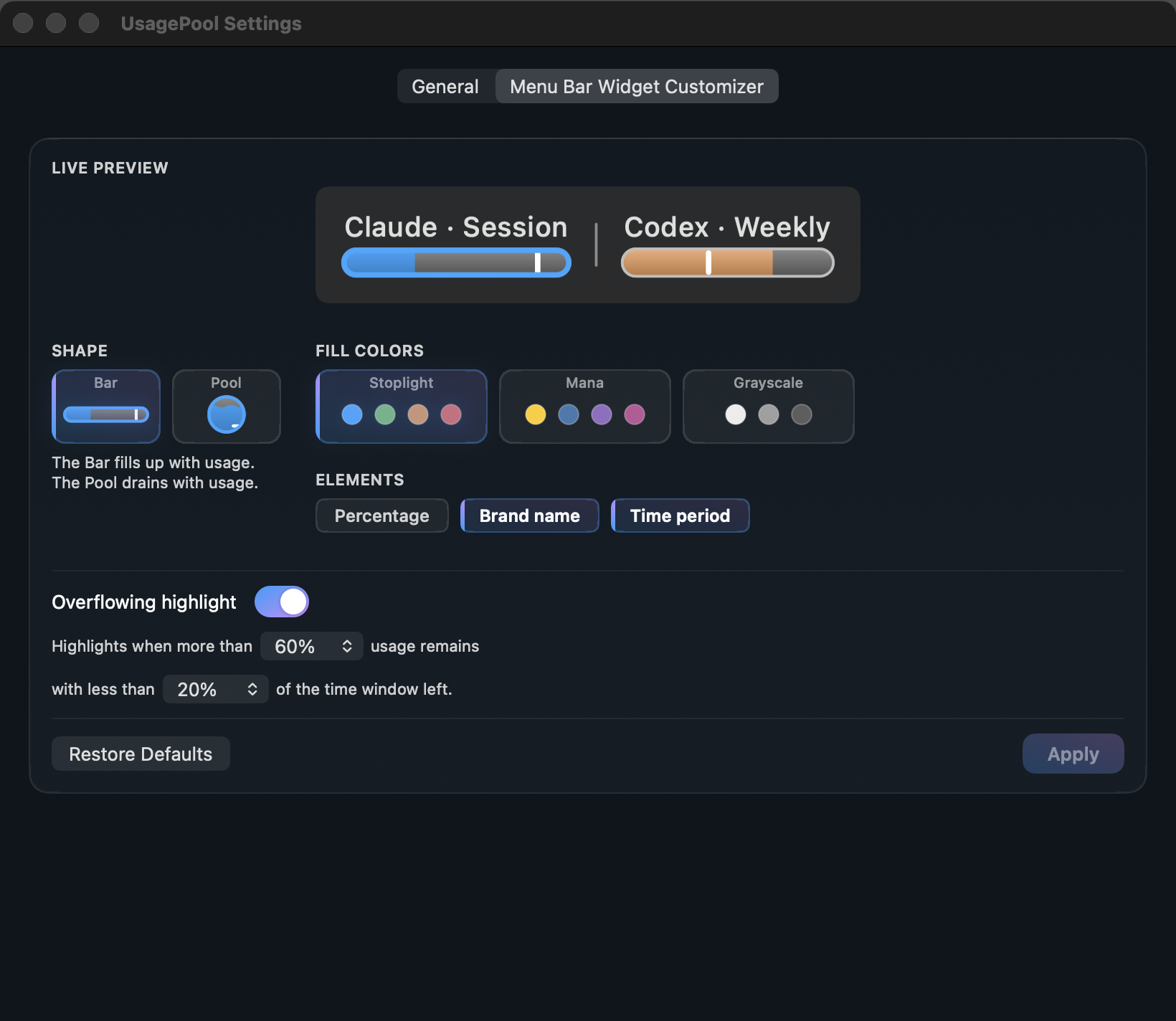This screenshot has height=1021, width=1176.
Task: Click the red Stoplight color dot
Action: pos(451,414)
